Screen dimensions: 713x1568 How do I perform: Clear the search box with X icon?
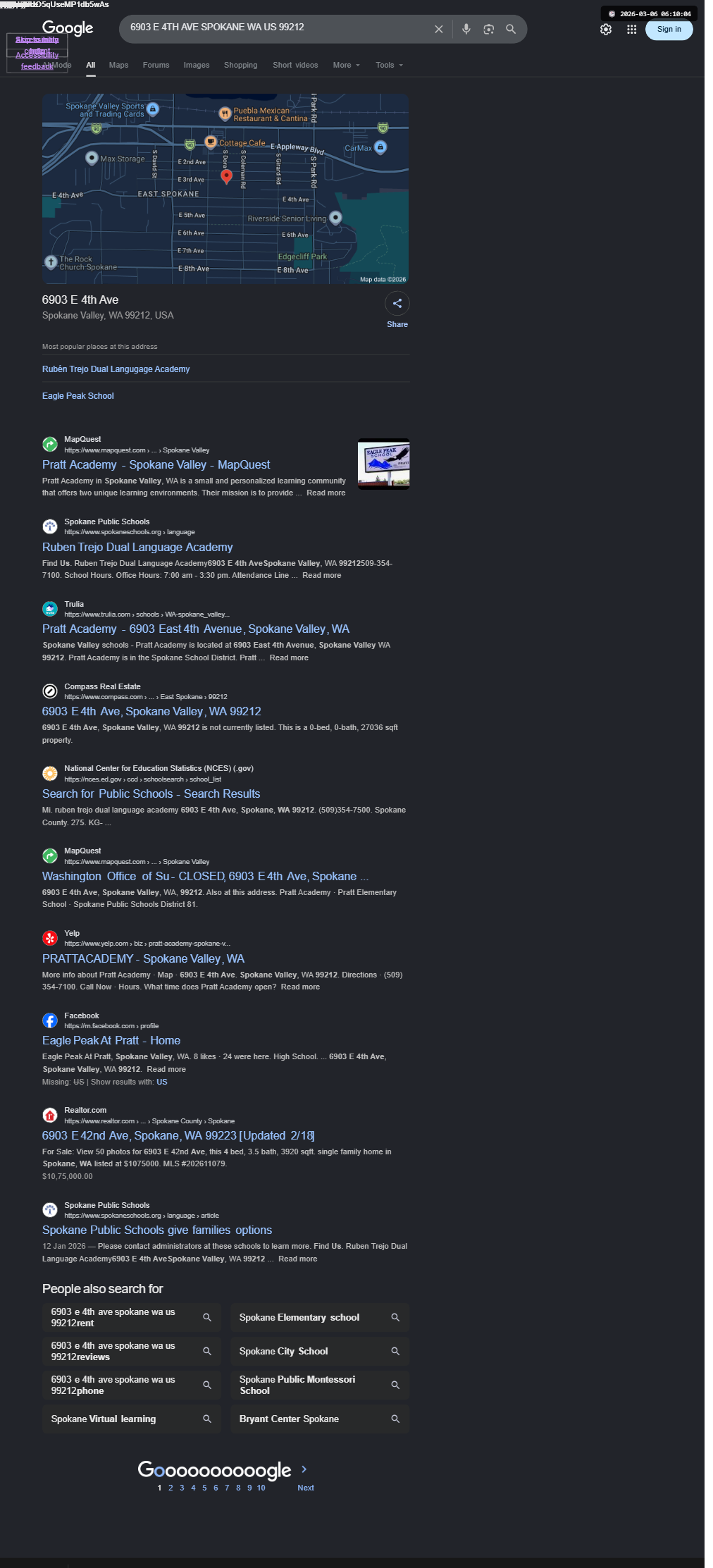(x=438, y=30)
